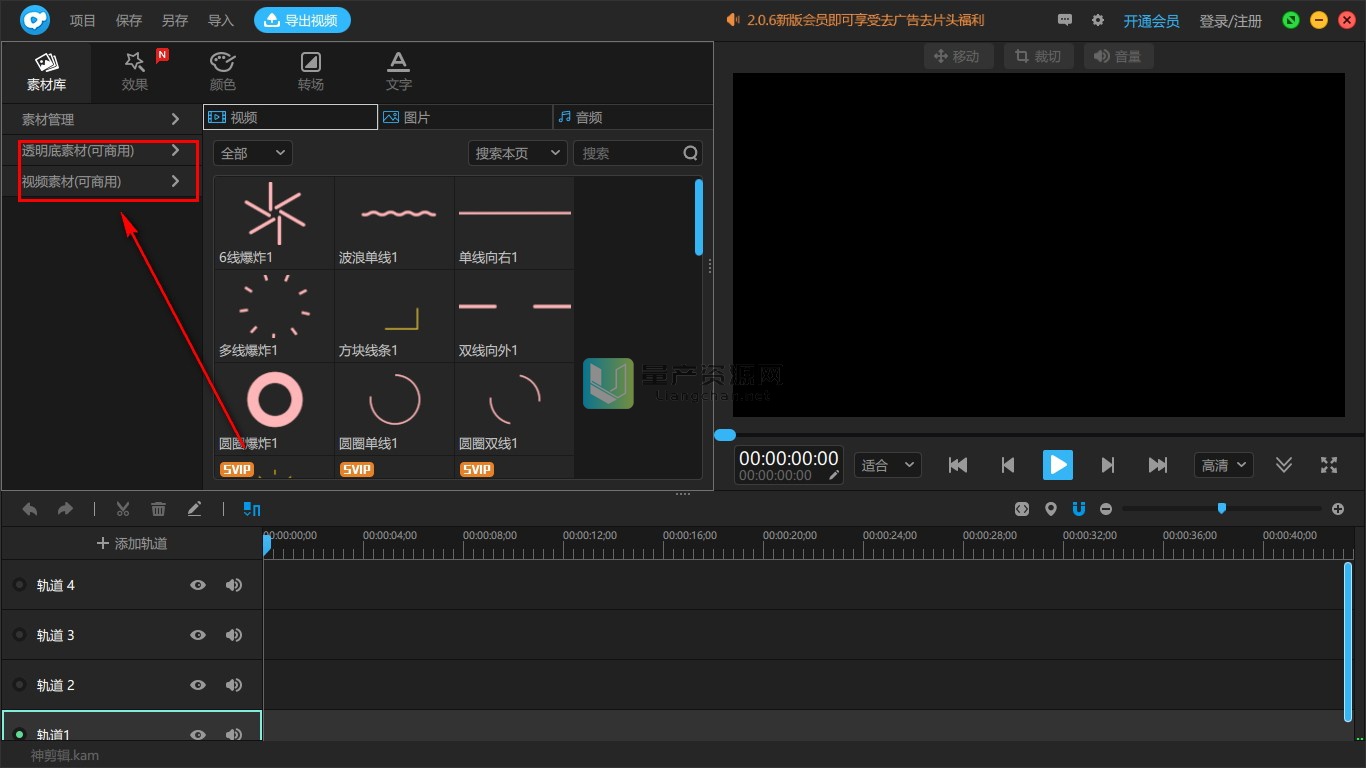1366x768 pixels.
Task: Open the 全部 filter dropdown
Action: (253, 153)
